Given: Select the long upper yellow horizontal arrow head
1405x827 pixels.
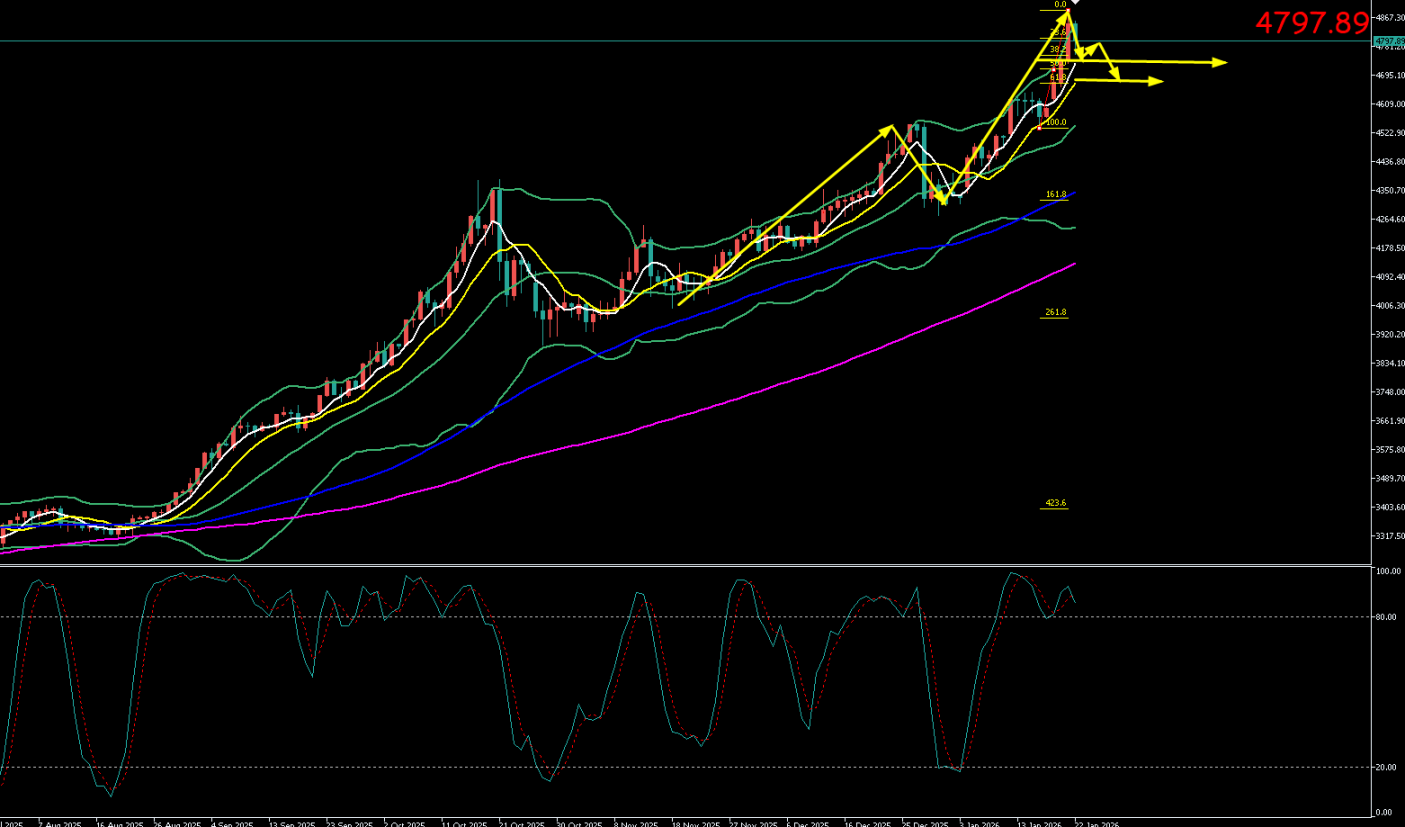Looking at the screenshot, I should pos(1220,63).
